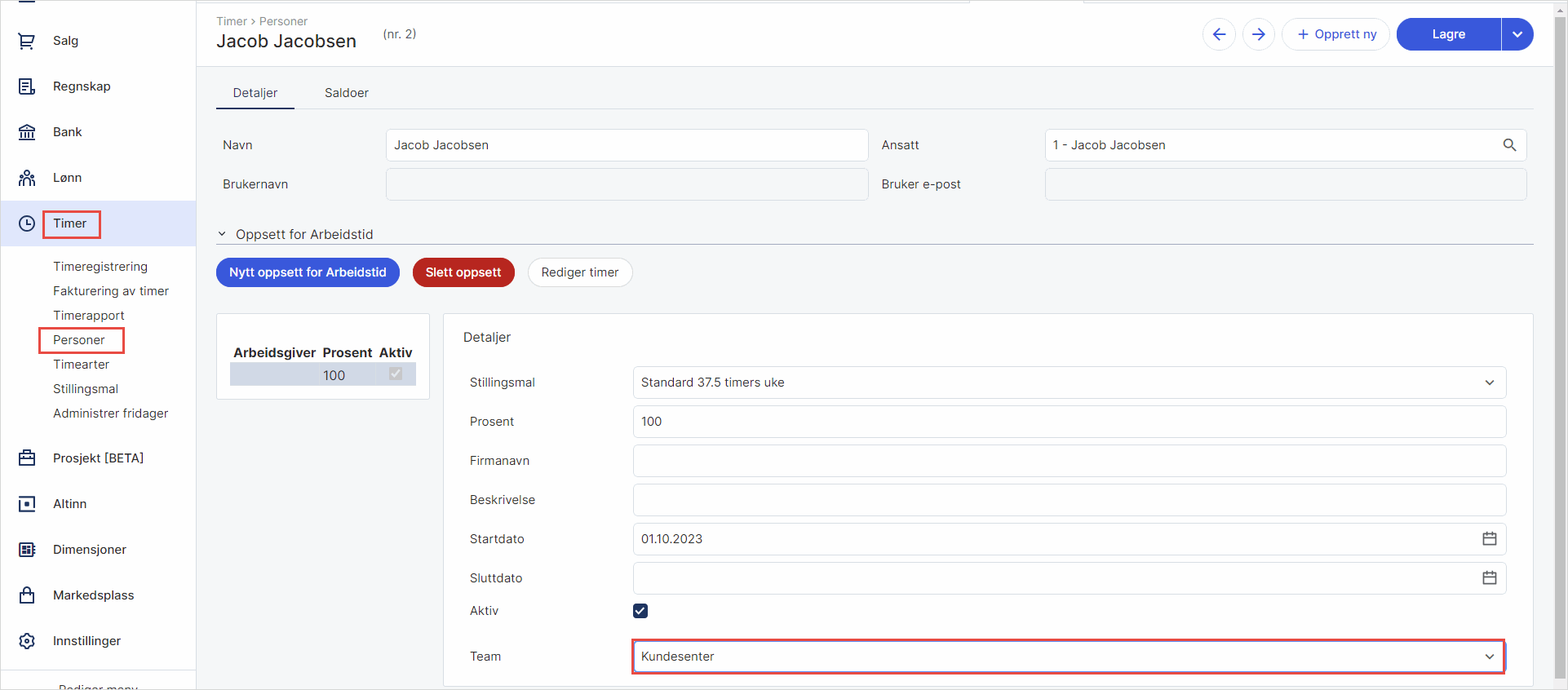Click the Aktiv checkbox in Arbeidsgiver table row

point(396,374)
